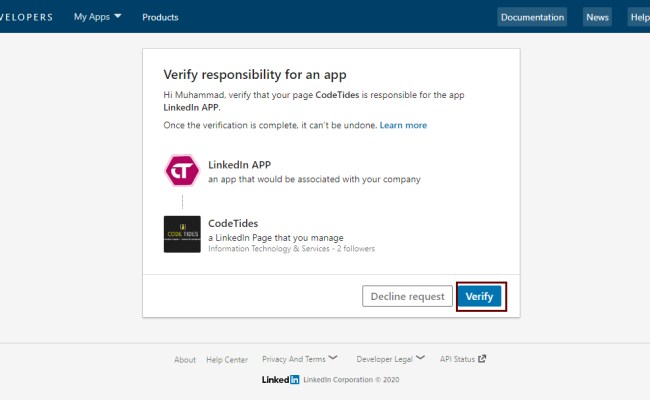Open the Learn more link

[x=403, y=125]
